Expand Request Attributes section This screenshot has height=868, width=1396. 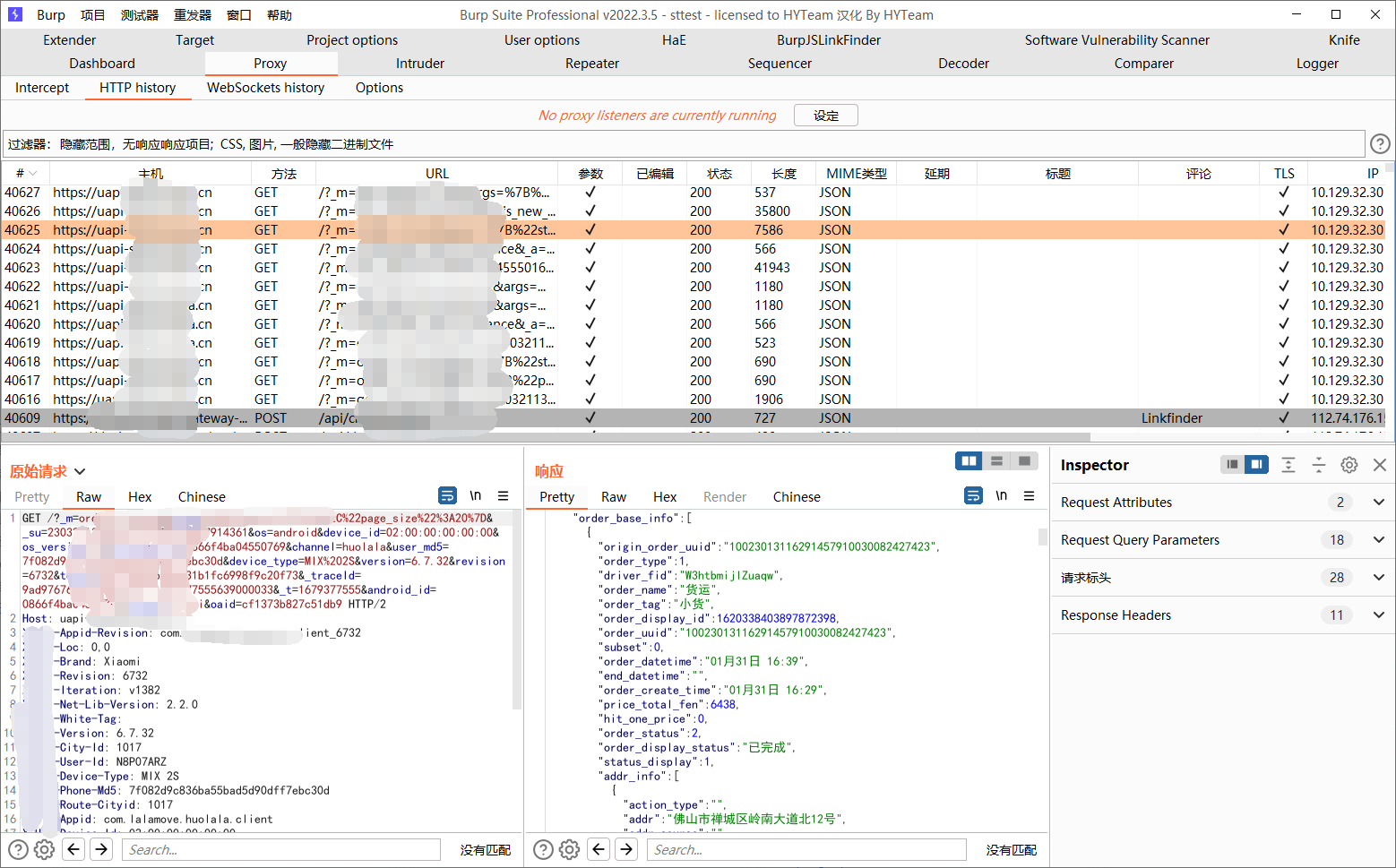pyautogui.click(x=1378, y=502)
